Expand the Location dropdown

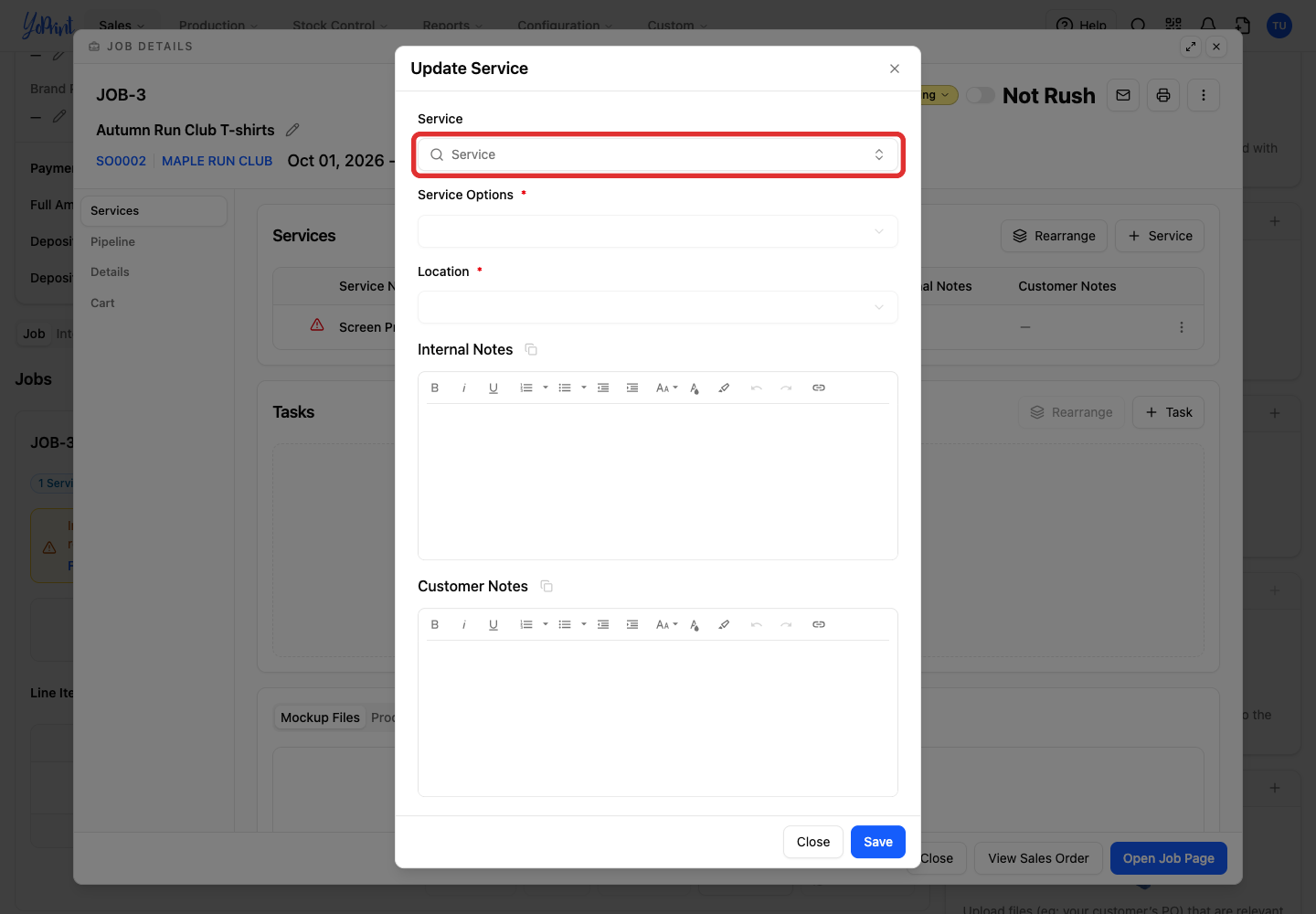(658, 307)
